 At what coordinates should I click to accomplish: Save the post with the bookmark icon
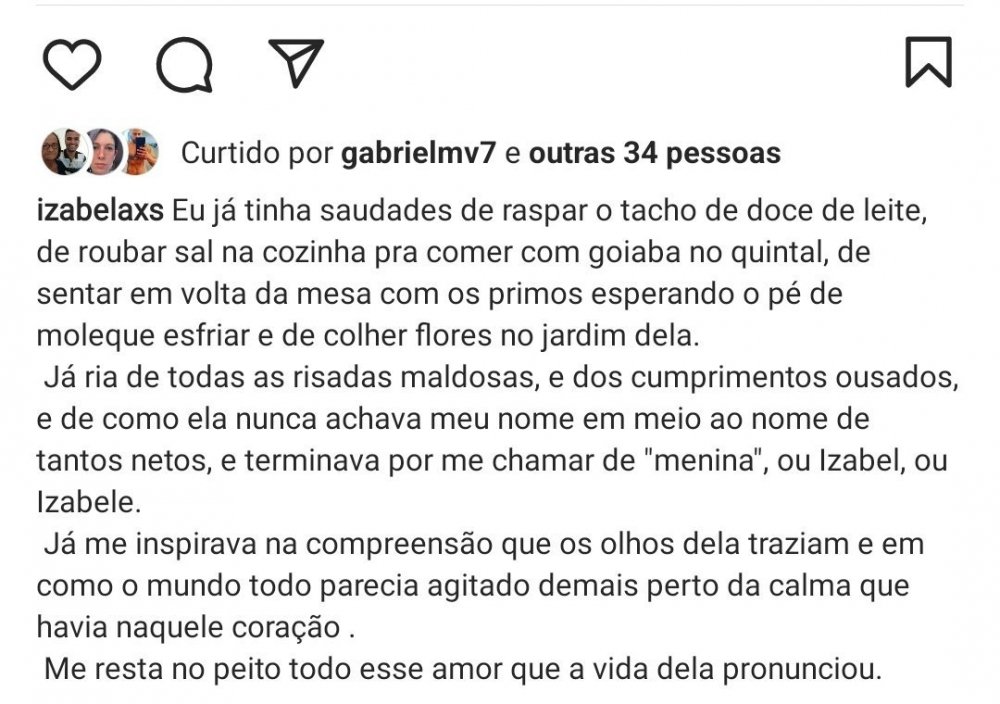[928, 62]
